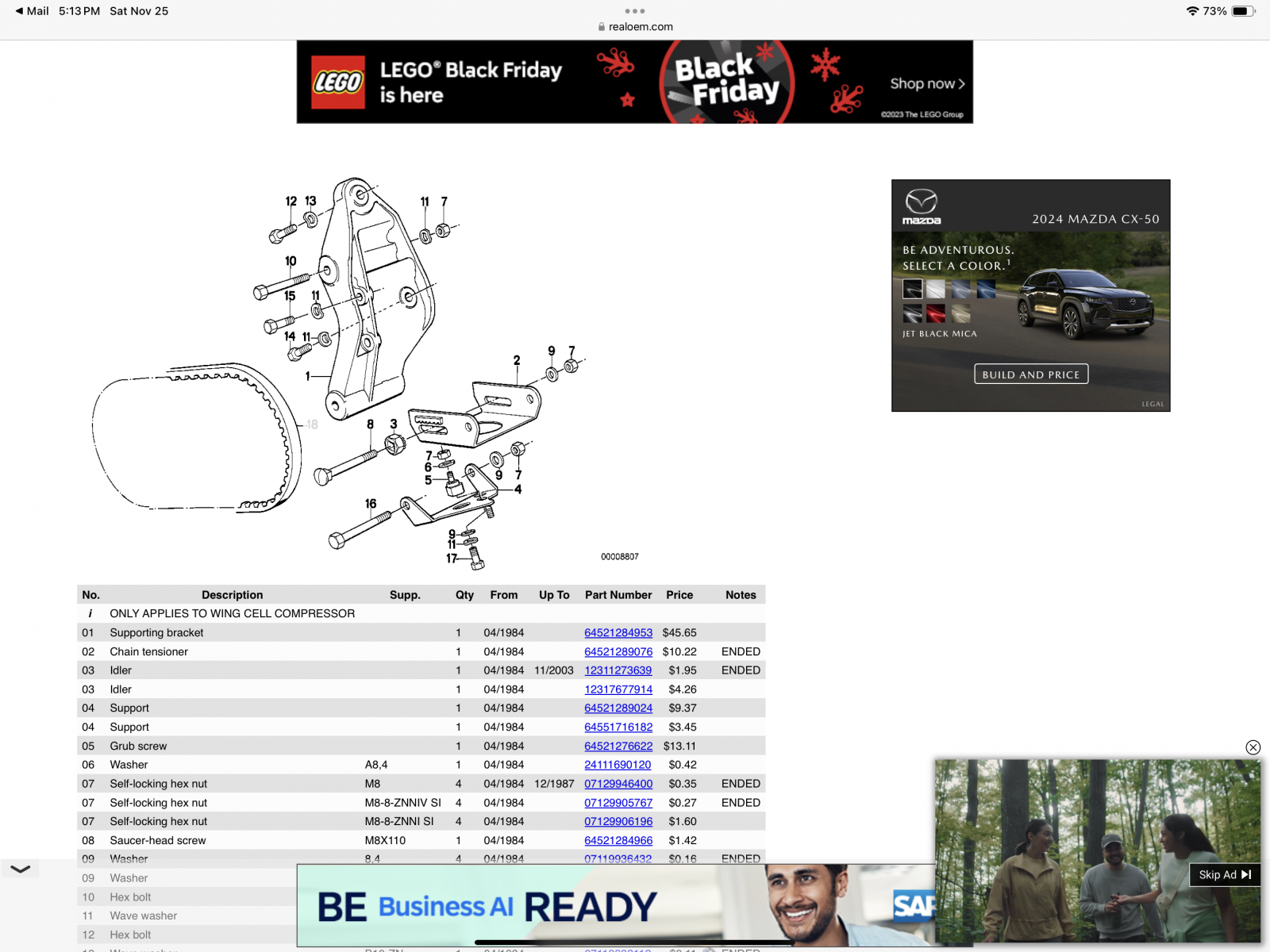Open part number 64521284953 link
Viewport: 1270px width, 952px height.
click(618, 632)
